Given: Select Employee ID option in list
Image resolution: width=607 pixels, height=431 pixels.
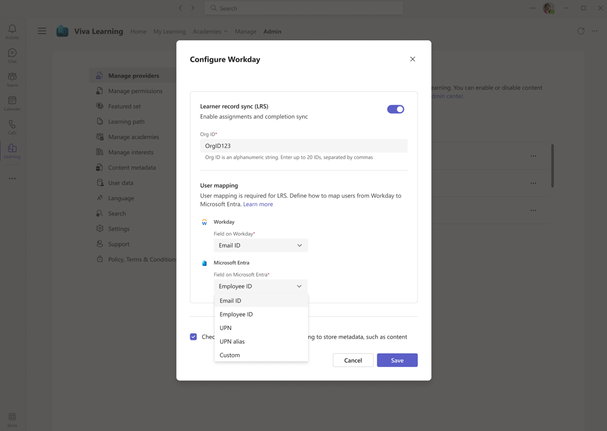Looking at the screenshot, I should point(261,314).
